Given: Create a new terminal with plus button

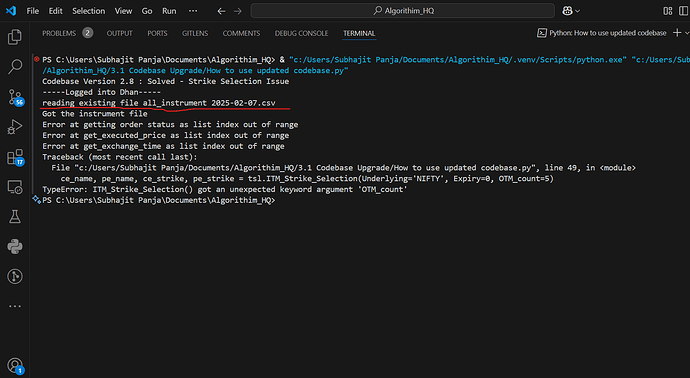Looking at the screenshot, I should tap(677, 33).
